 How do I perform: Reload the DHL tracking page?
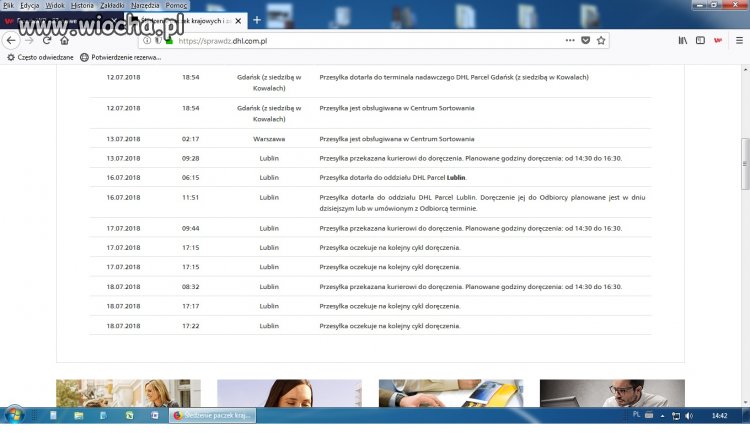click(x=47, y=41)
